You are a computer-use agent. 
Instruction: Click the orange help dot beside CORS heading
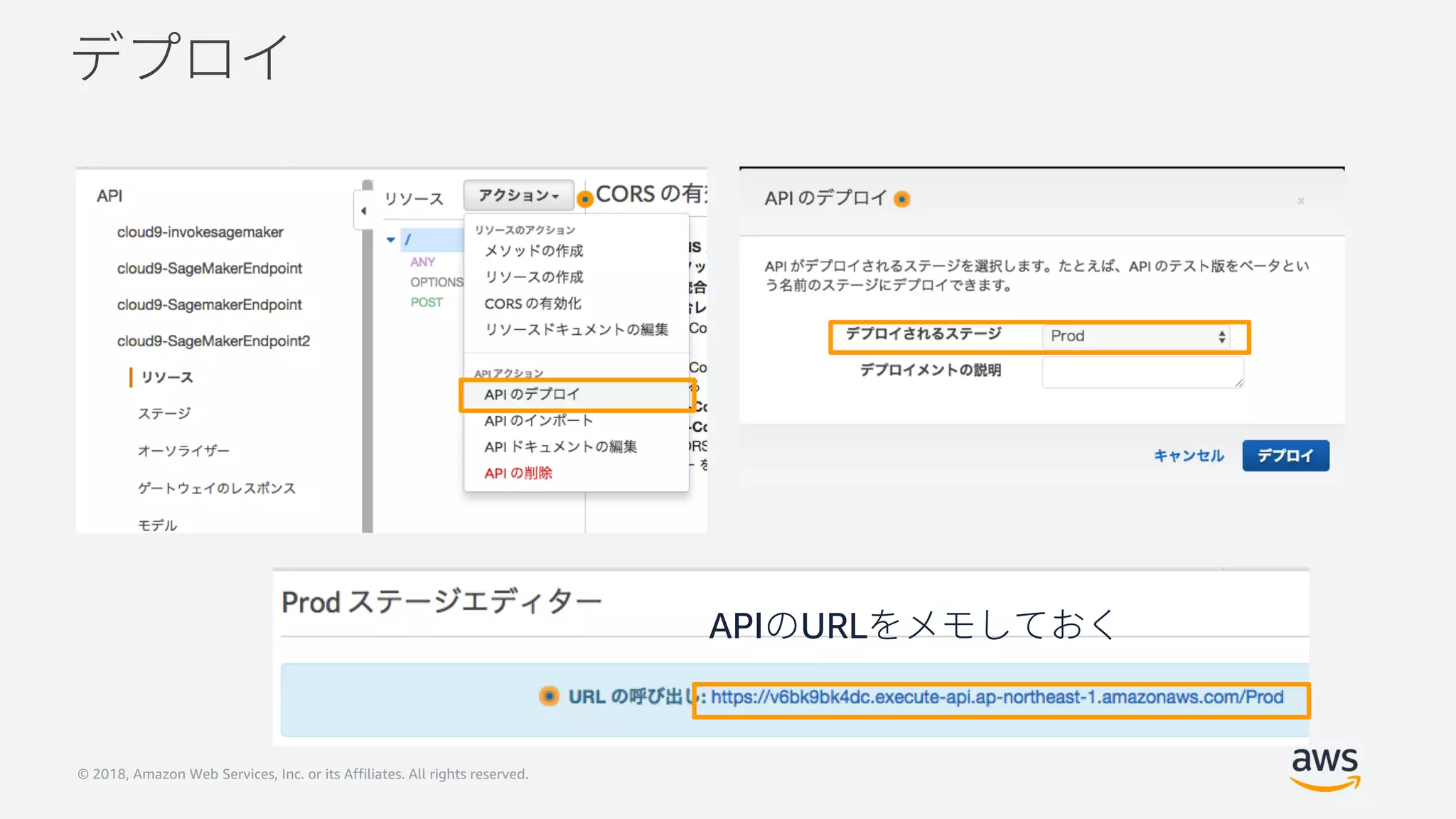(584, 199)
